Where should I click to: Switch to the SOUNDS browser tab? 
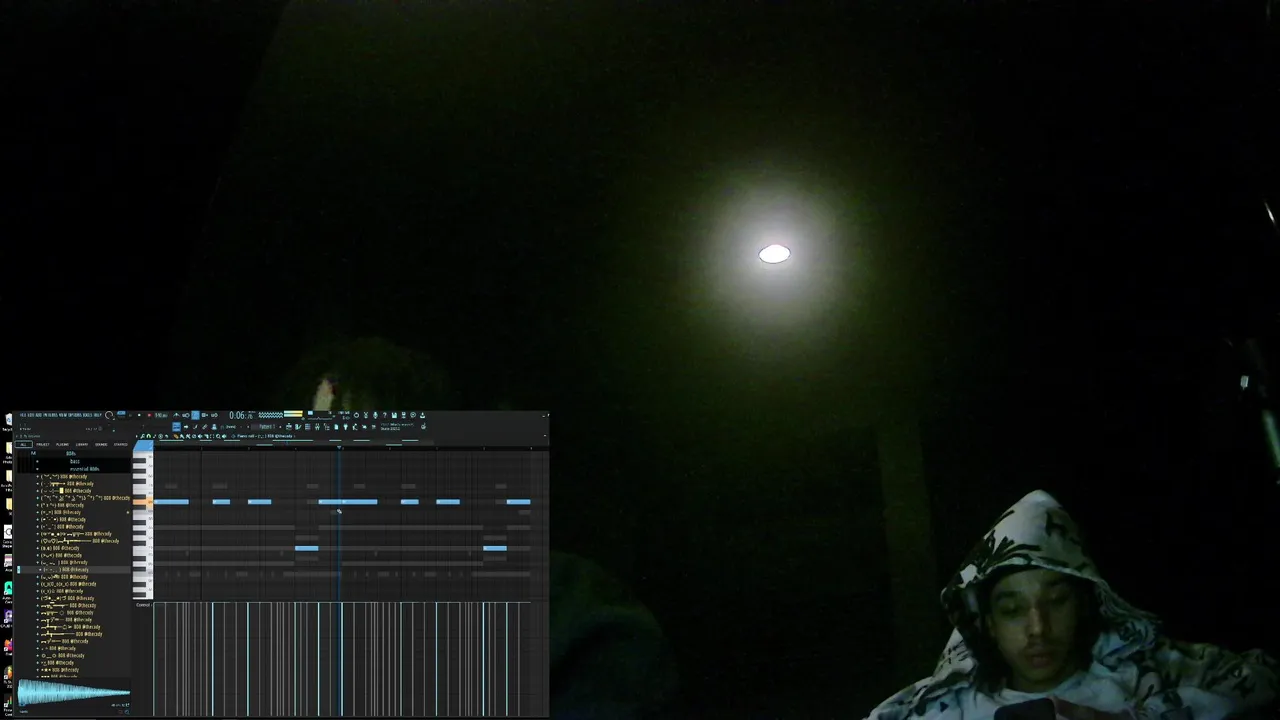pos(101,444)
